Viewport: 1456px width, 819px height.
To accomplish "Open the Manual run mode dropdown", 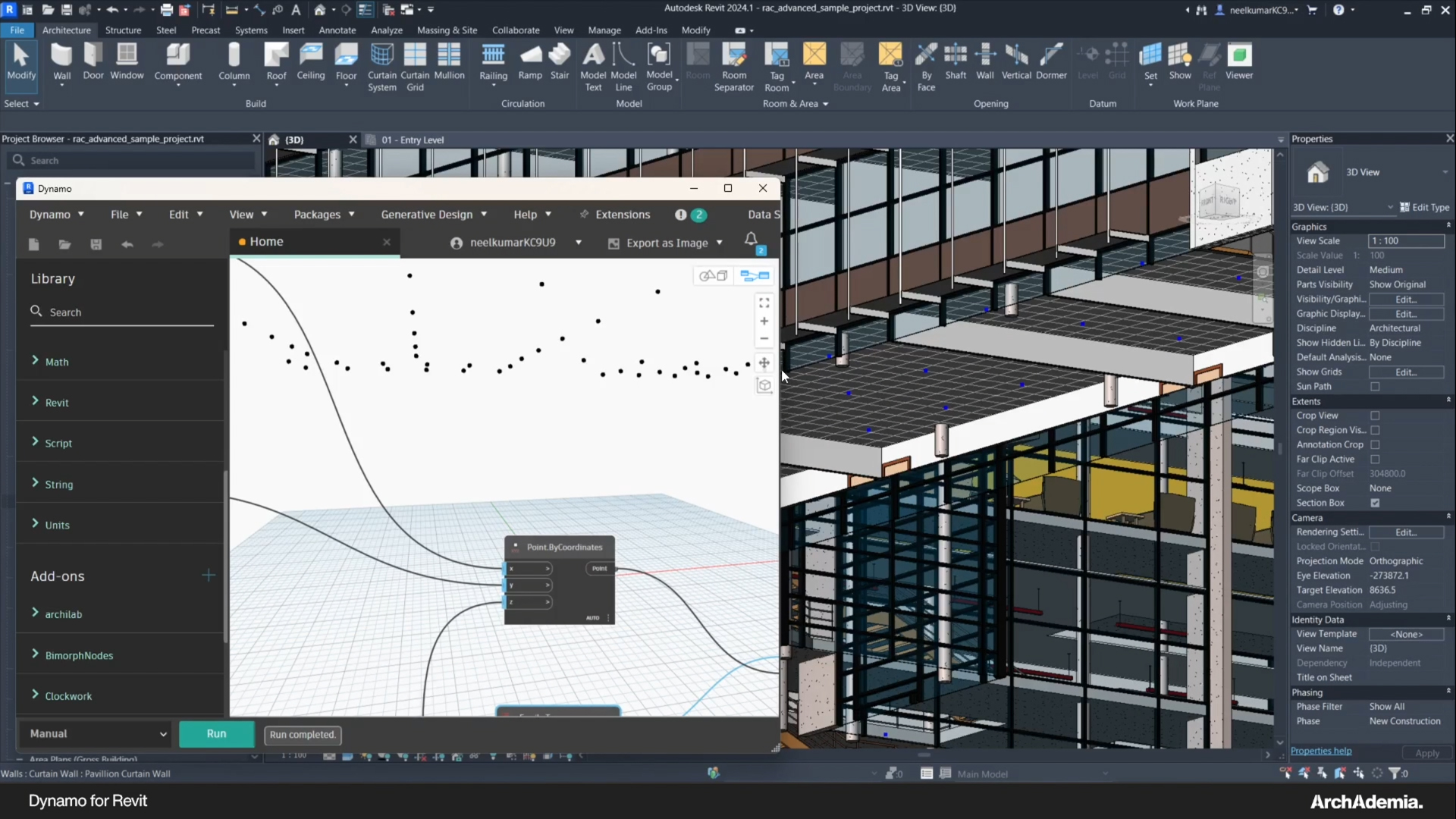I will tap(97, 734).
